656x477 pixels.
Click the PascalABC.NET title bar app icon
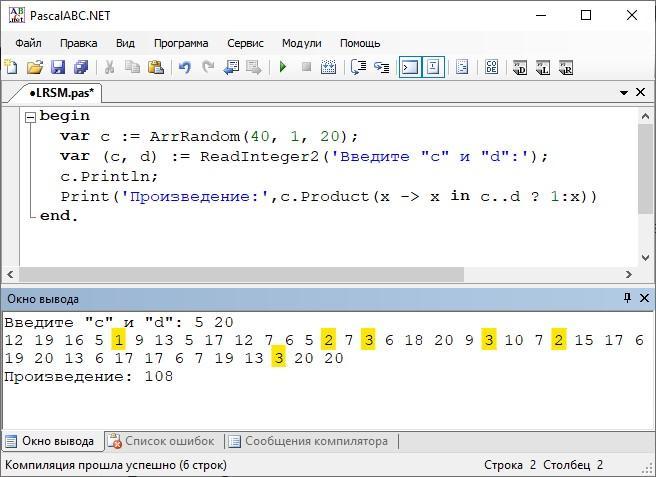[16, 15]
